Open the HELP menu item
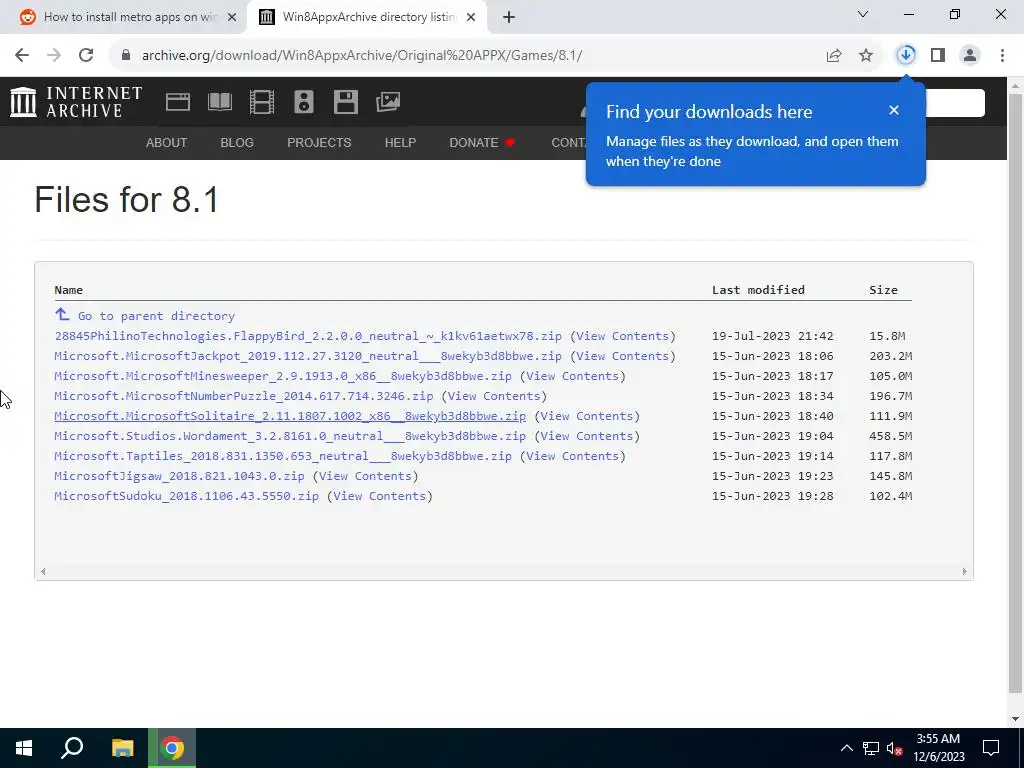1024x768 pixels. (400, 142)
